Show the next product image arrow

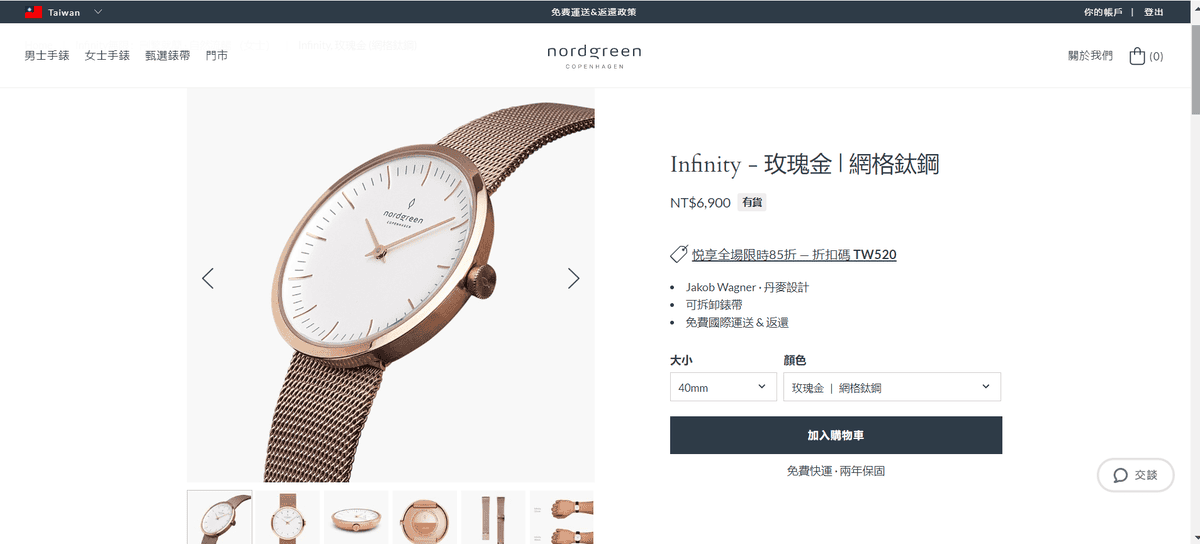(573, 278)
